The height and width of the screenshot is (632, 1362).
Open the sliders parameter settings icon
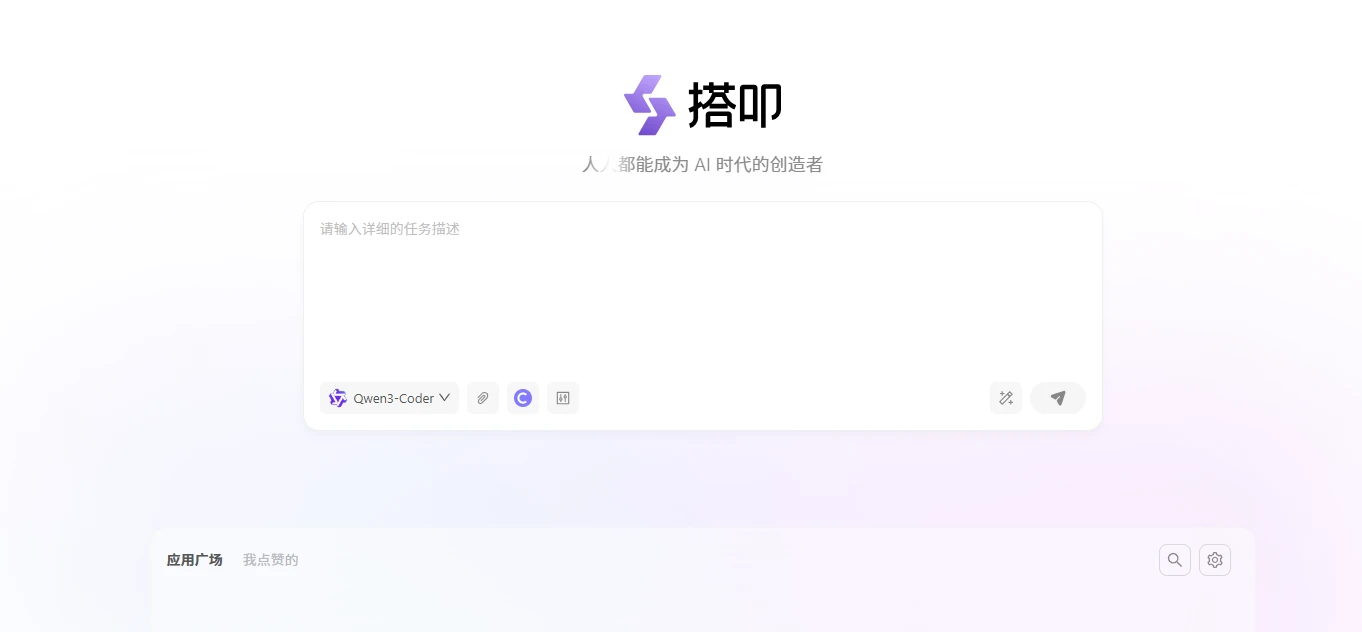tap(563, 398)
